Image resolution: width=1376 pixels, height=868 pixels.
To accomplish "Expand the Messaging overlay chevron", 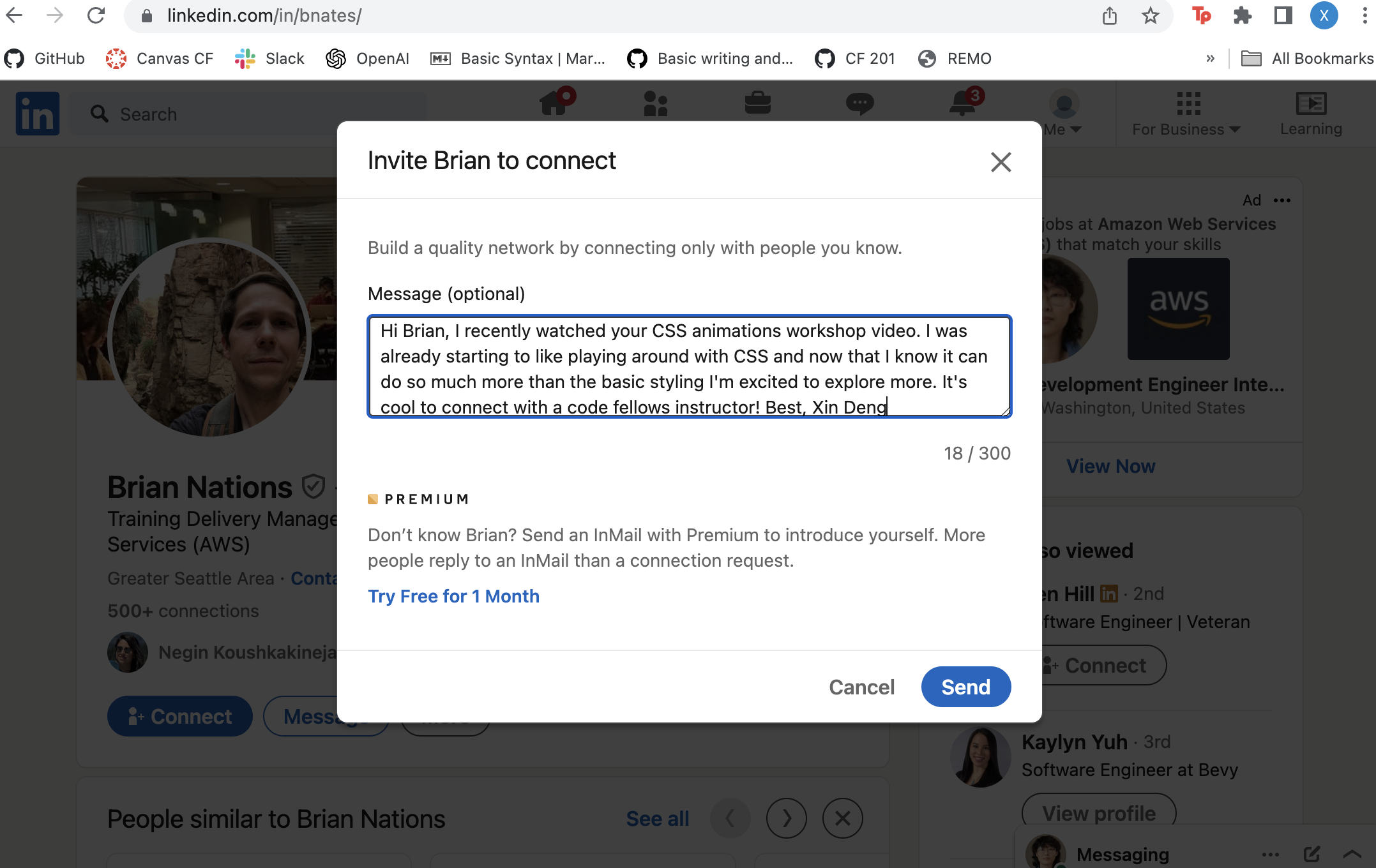I will click(x=1352, y=854).
